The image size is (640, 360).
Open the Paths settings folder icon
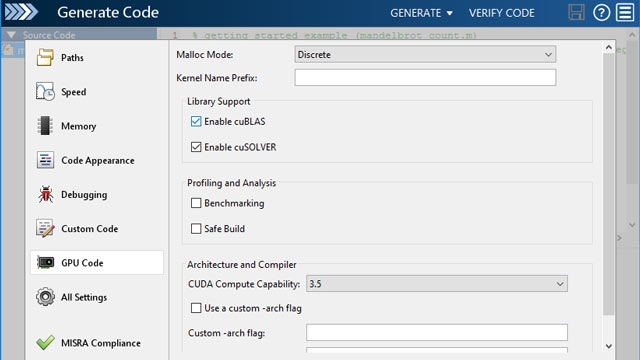tap(45, 57)
